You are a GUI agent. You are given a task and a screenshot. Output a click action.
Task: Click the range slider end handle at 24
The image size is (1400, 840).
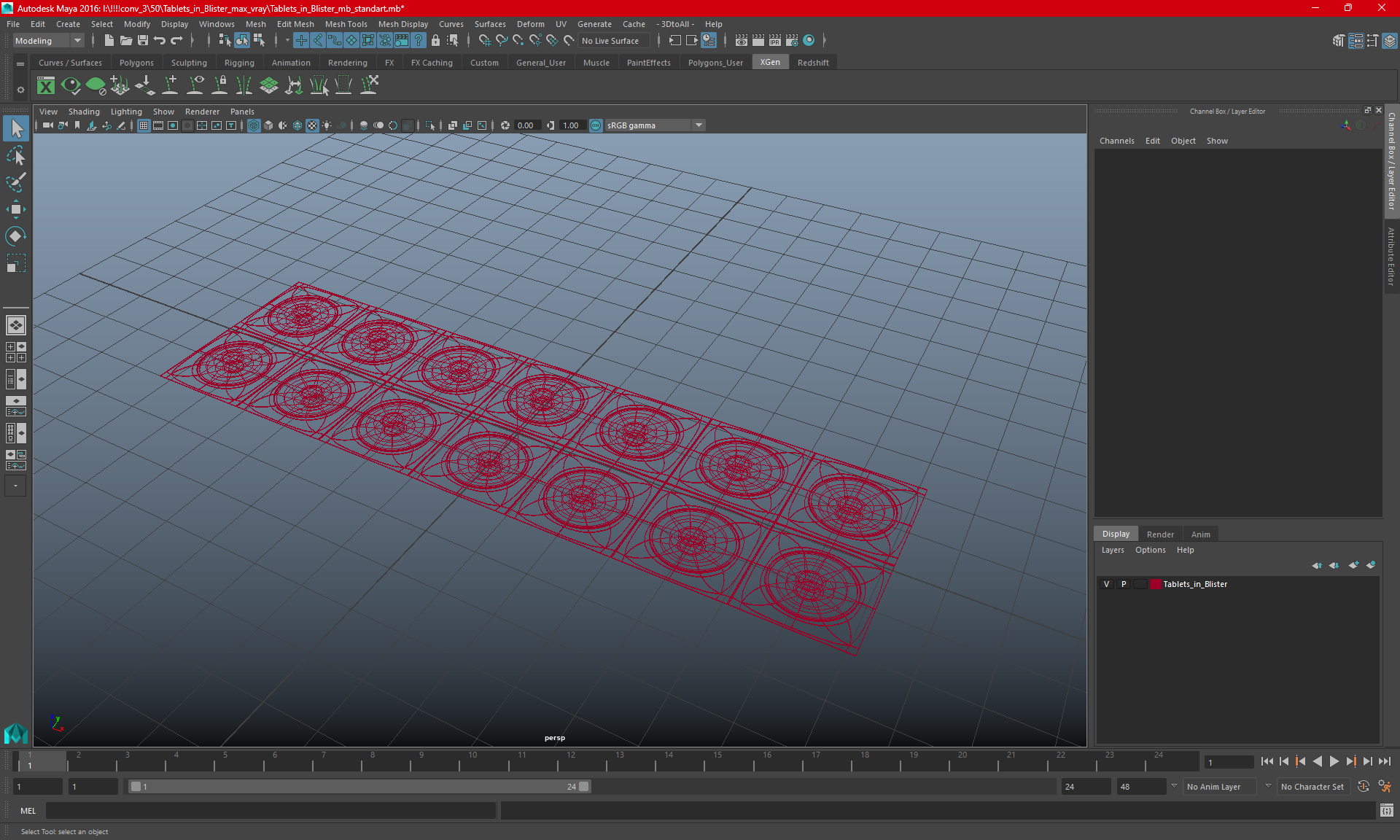tap(585, 787)
